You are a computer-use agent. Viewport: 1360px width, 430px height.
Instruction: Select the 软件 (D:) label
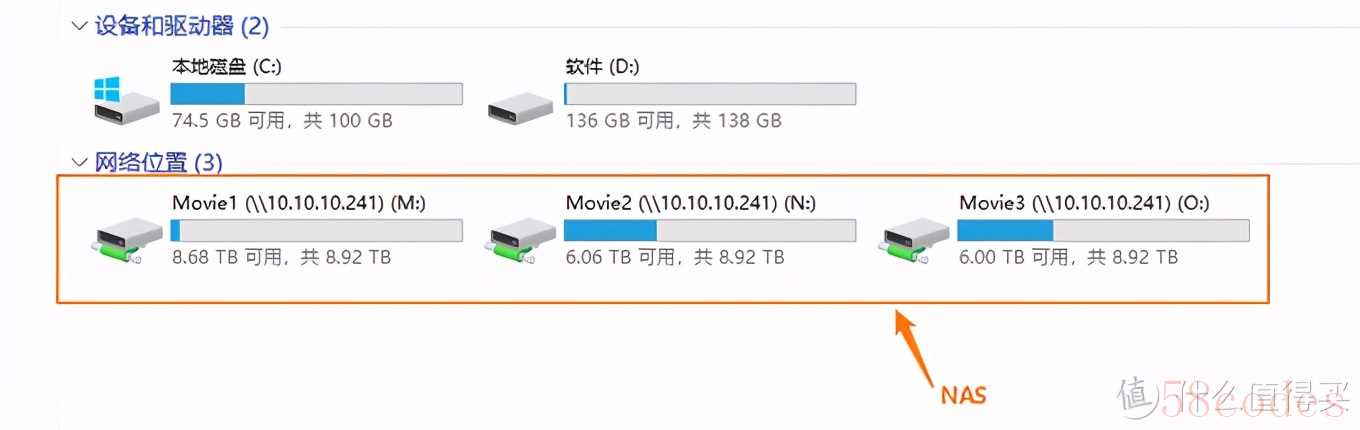coord(602,66)
